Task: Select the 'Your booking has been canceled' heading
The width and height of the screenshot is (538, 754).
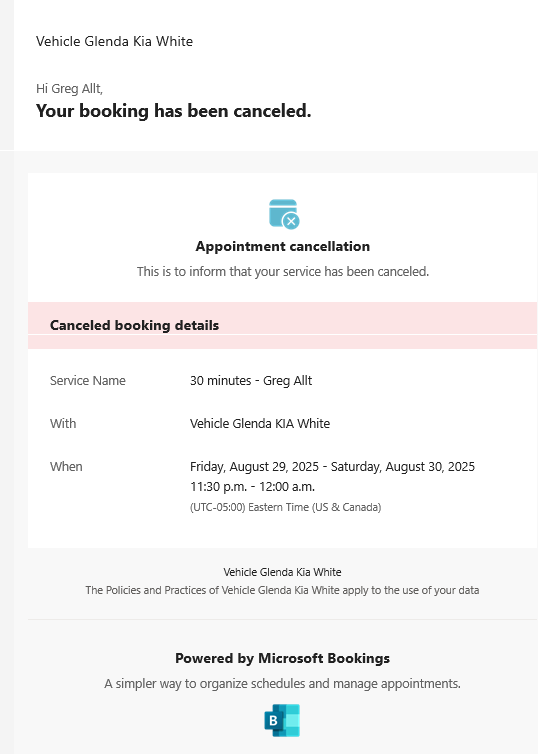Action: coord(174,111)
